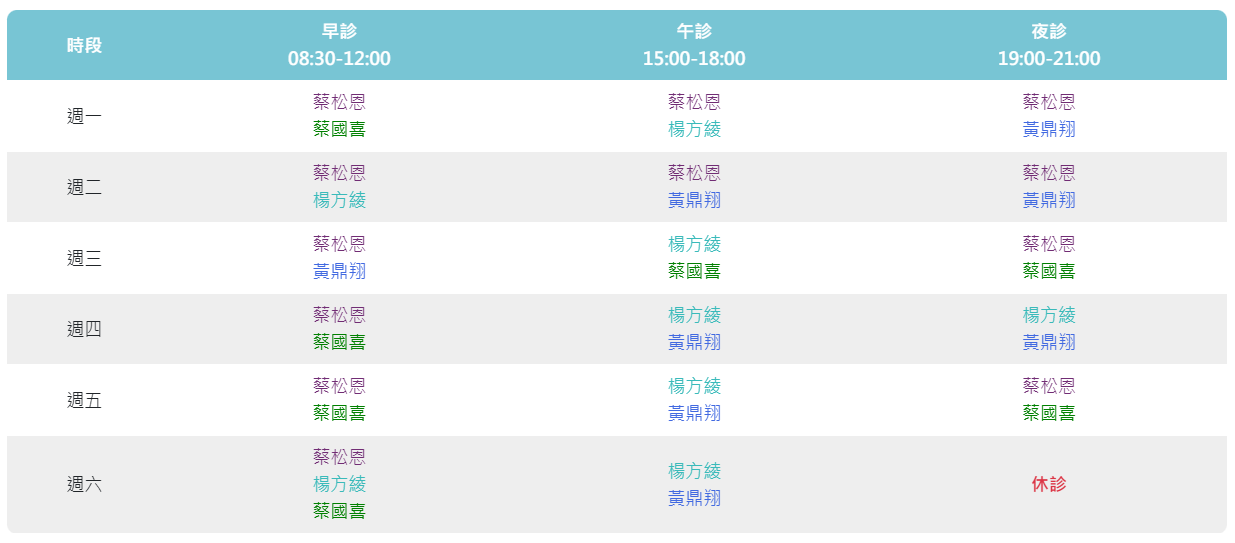Image resolution: width=1235 pixels, height=543 pixels.
Task: Click 蔡松恩 in 週二 午診 slot
Action: pos(694,173)
